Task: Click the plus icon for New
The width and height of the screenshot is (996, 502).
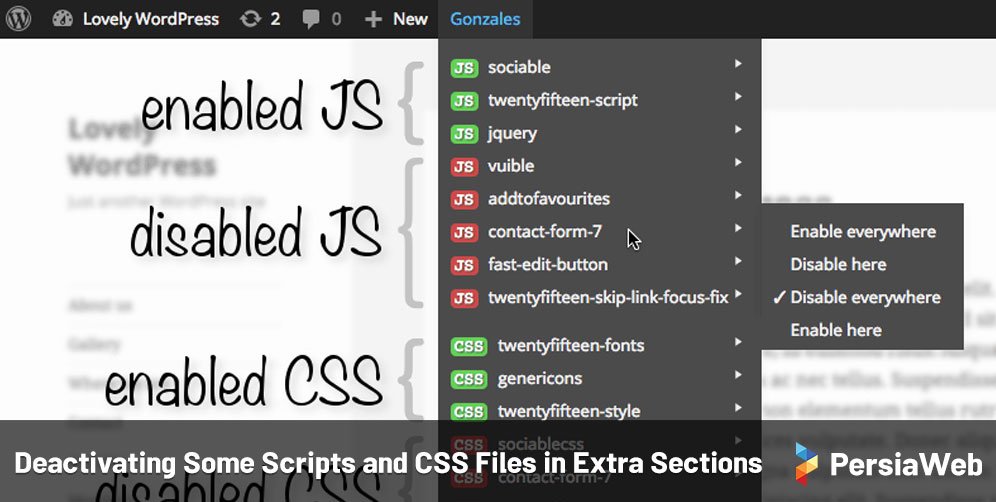Action: coord(373,19)
